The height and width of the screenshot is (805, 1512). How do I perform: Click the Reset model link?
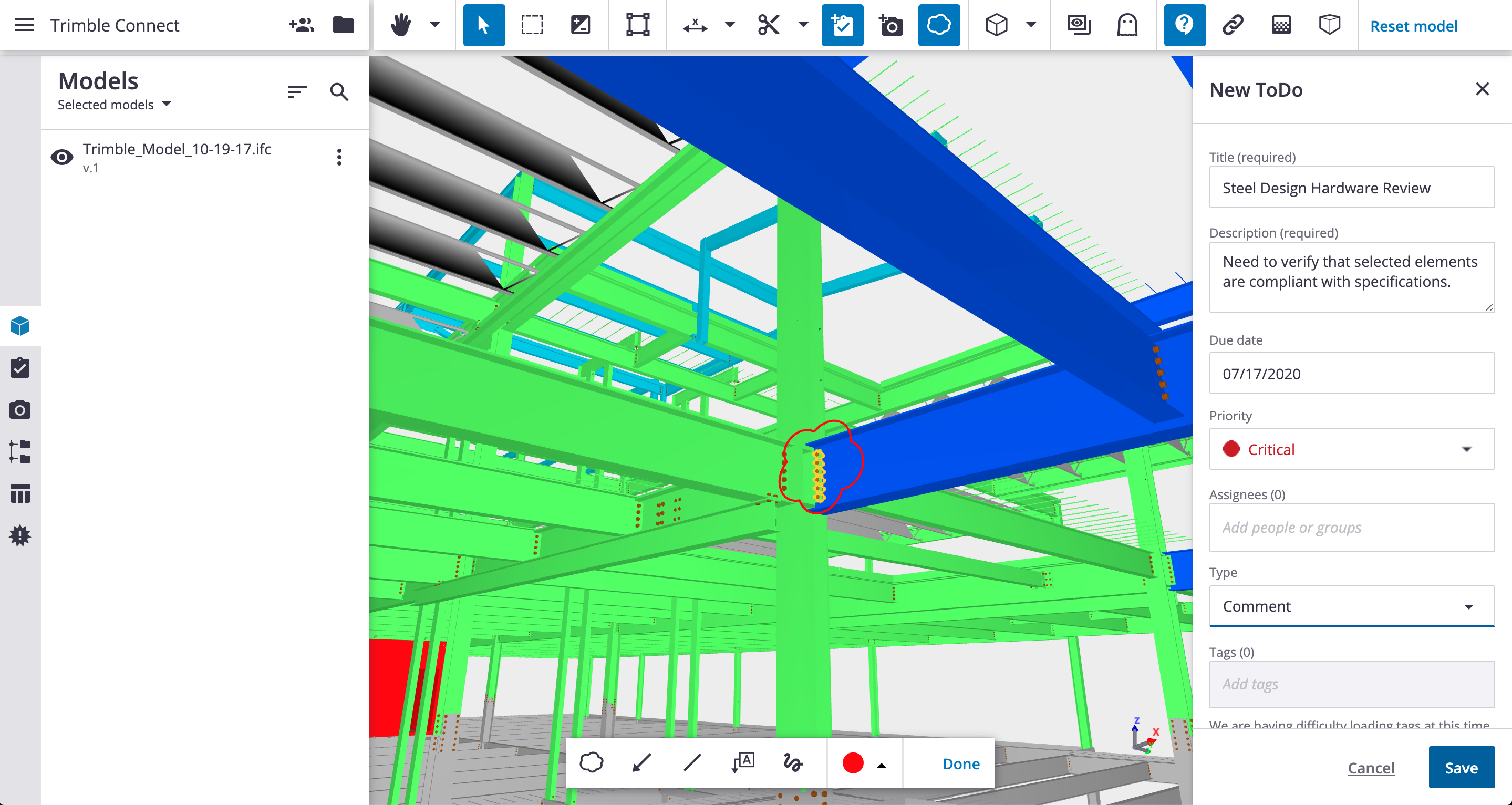1413,26
